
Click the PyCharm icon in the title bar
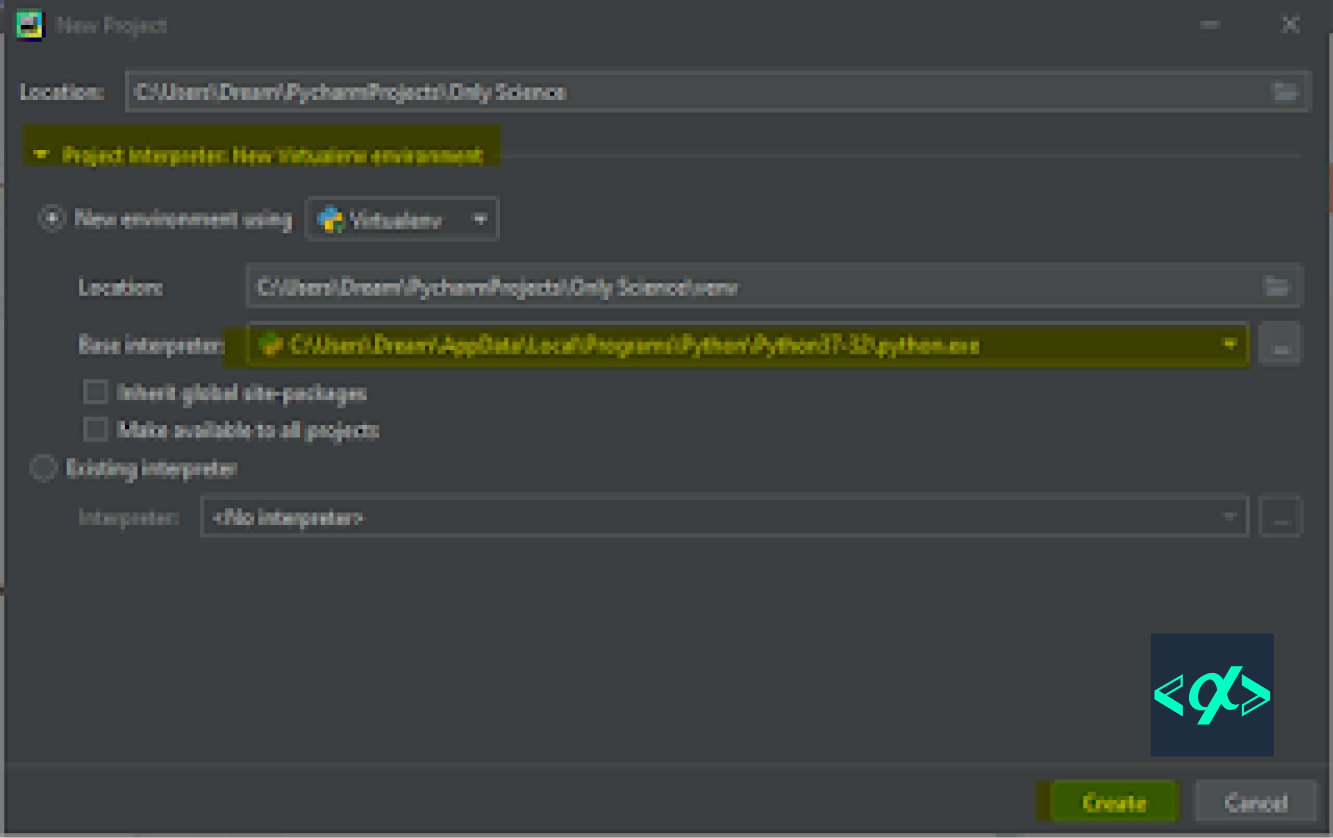pos(29,24)
